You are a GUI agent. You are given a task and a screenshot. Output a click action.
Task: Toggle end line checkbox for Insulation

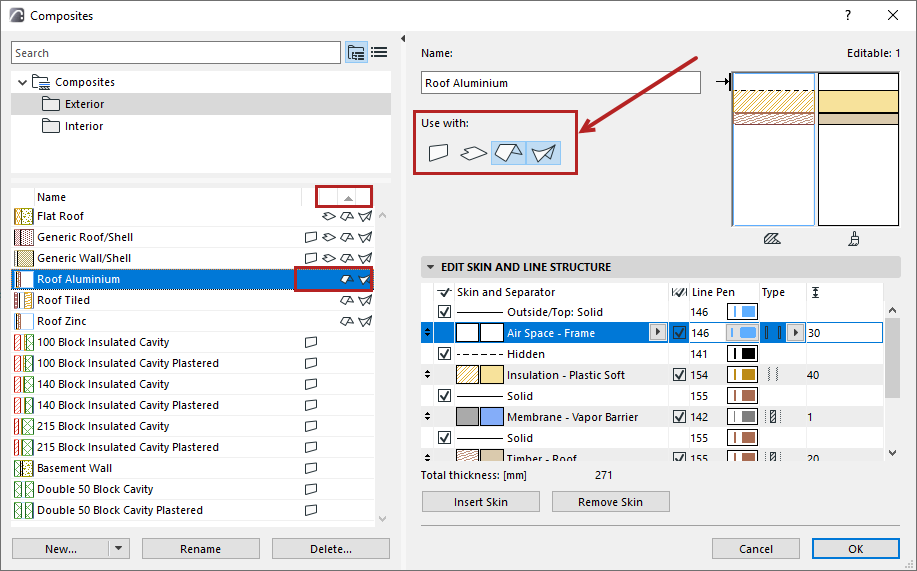[x=679, y=375]
